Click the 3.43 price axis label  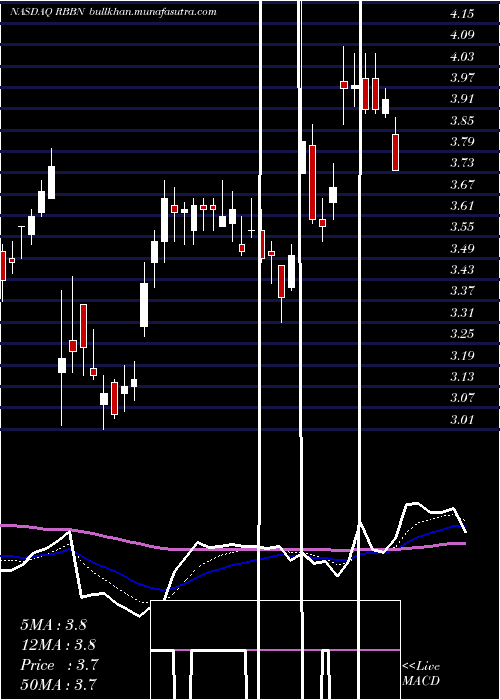coord(462,270)
